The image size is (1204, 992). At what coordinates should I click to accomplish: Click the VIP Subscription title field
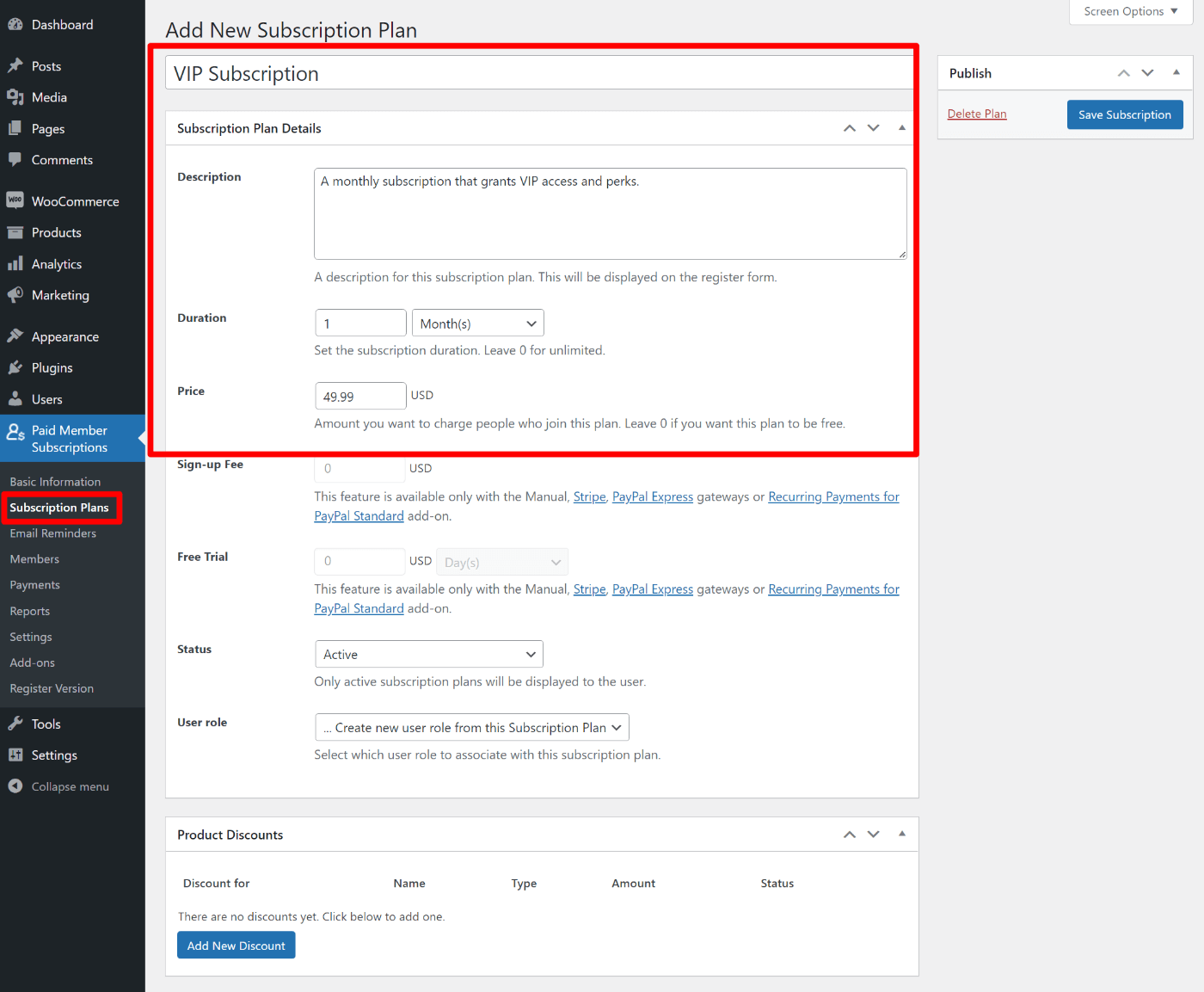(x=540, y=73)
